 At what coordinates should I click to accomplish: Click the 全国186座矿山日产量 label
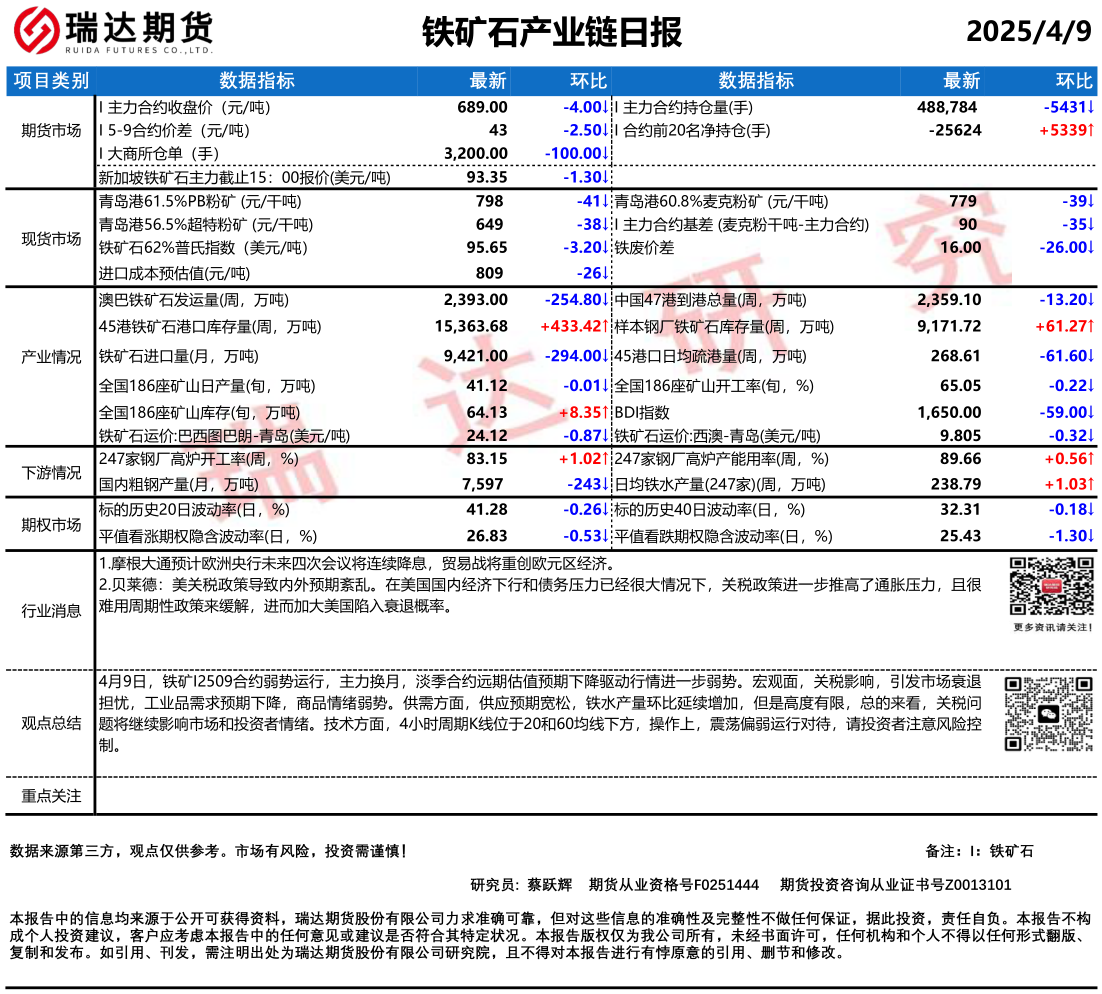[207, 386]
